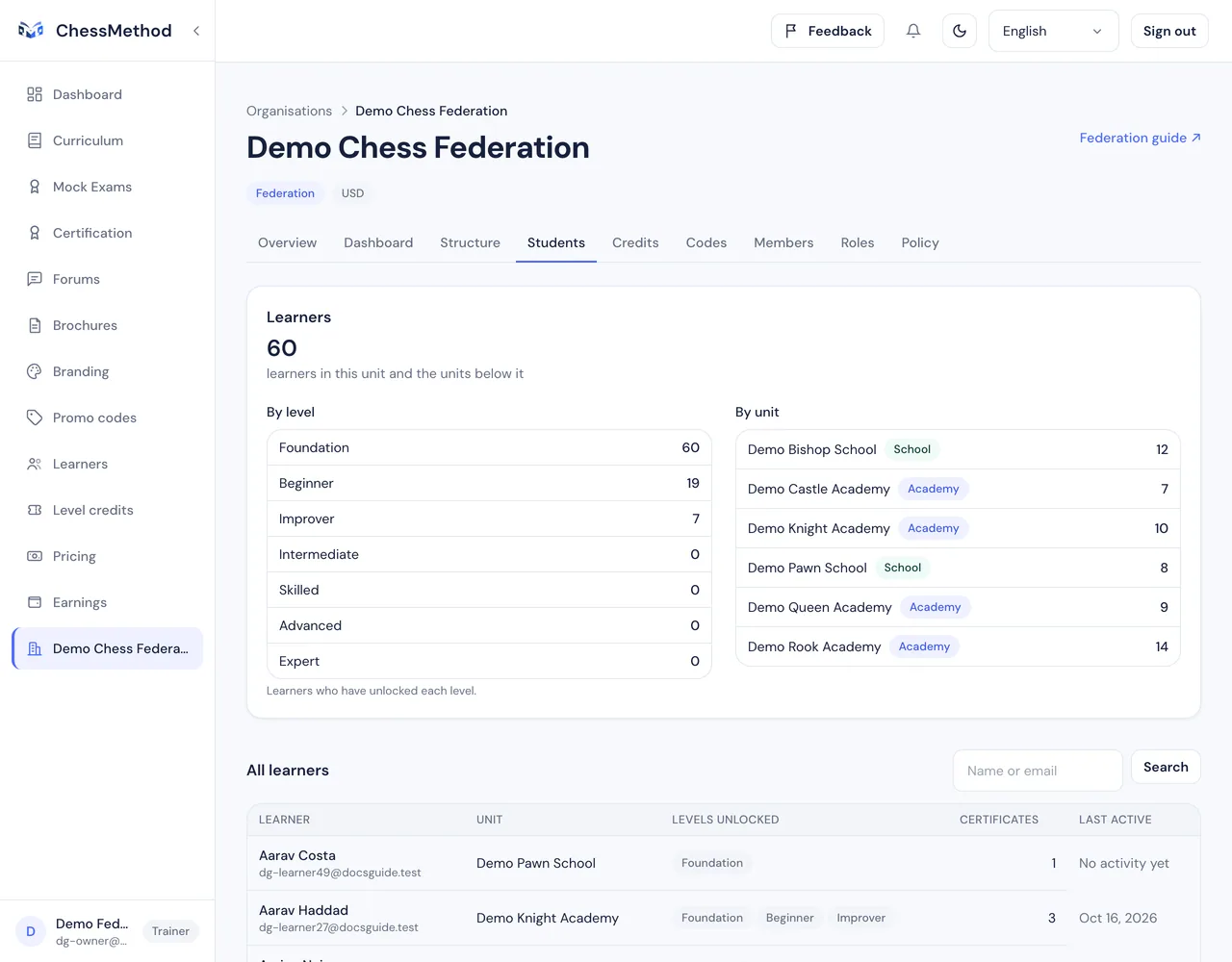Click the Beginner level row

pyautogui.click(x=489, y=483)
